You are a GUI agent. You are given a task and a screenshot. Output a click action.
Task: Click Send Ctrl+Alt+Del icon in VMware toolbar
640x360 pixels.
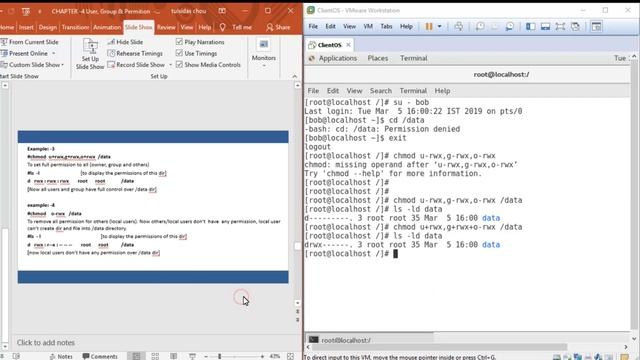[459, 27]
